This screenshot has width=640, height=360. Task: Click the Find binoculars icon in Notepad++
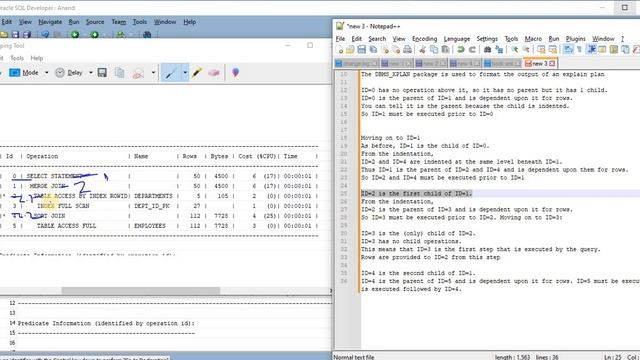[487, 50]
